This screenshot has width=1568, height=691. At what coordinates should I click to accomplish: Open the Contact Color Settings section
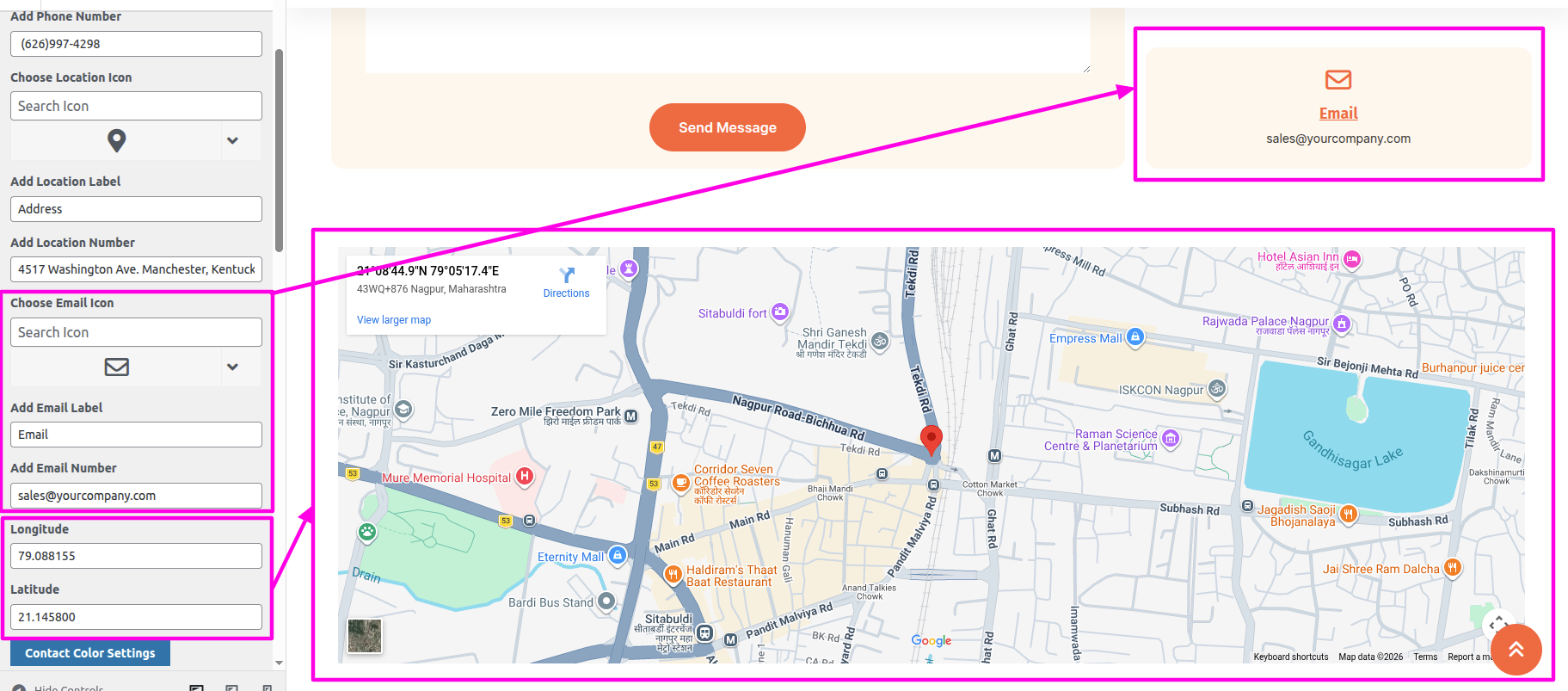90,653
